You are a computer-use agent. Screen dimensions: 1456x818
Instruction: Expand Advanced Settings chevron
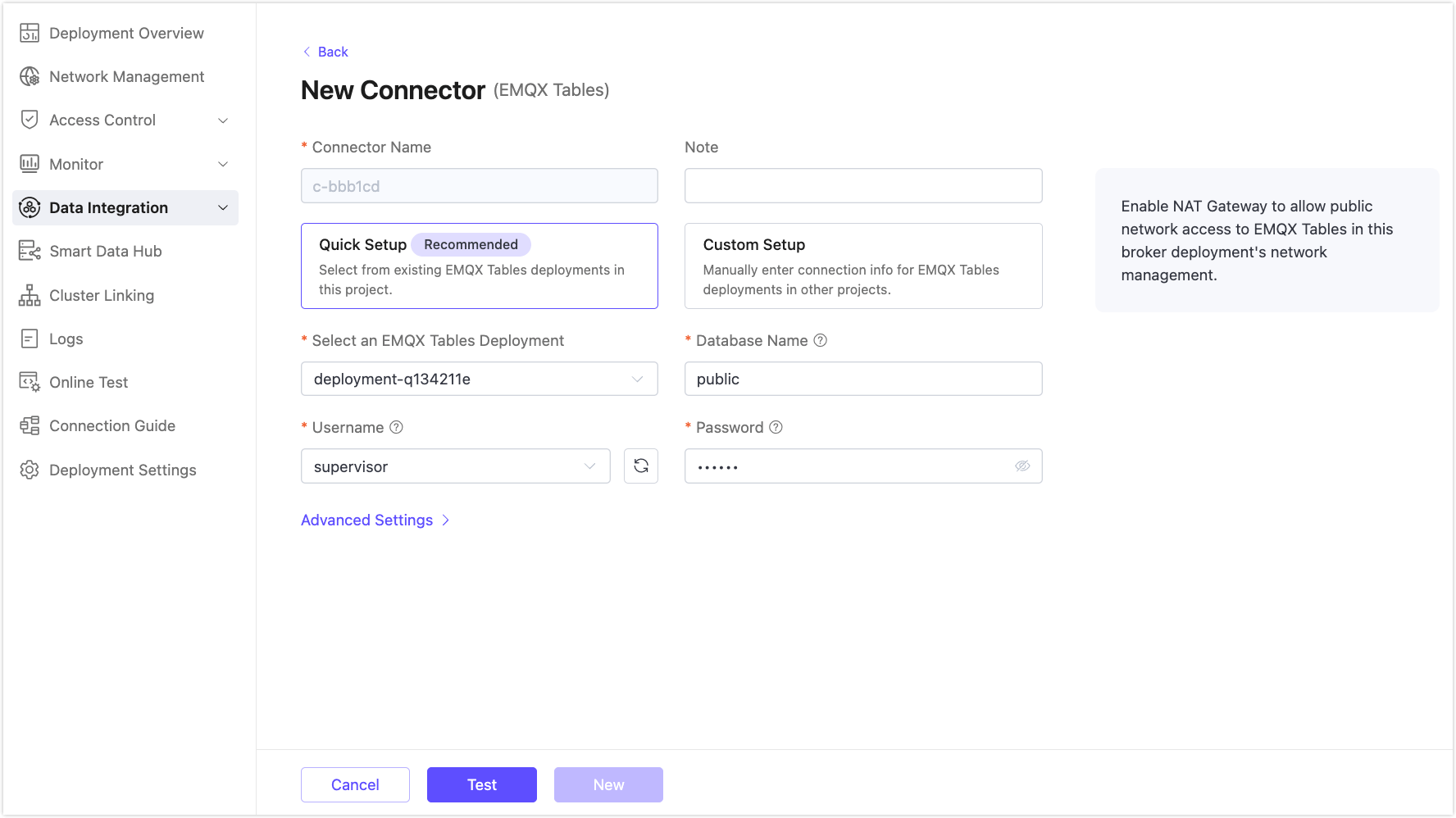click(445, 520)
